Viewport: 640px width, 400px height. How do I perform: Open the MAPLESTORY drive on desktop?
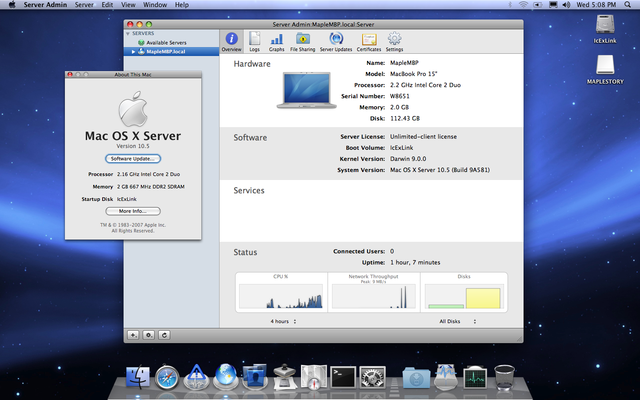[x=605, y=69]
